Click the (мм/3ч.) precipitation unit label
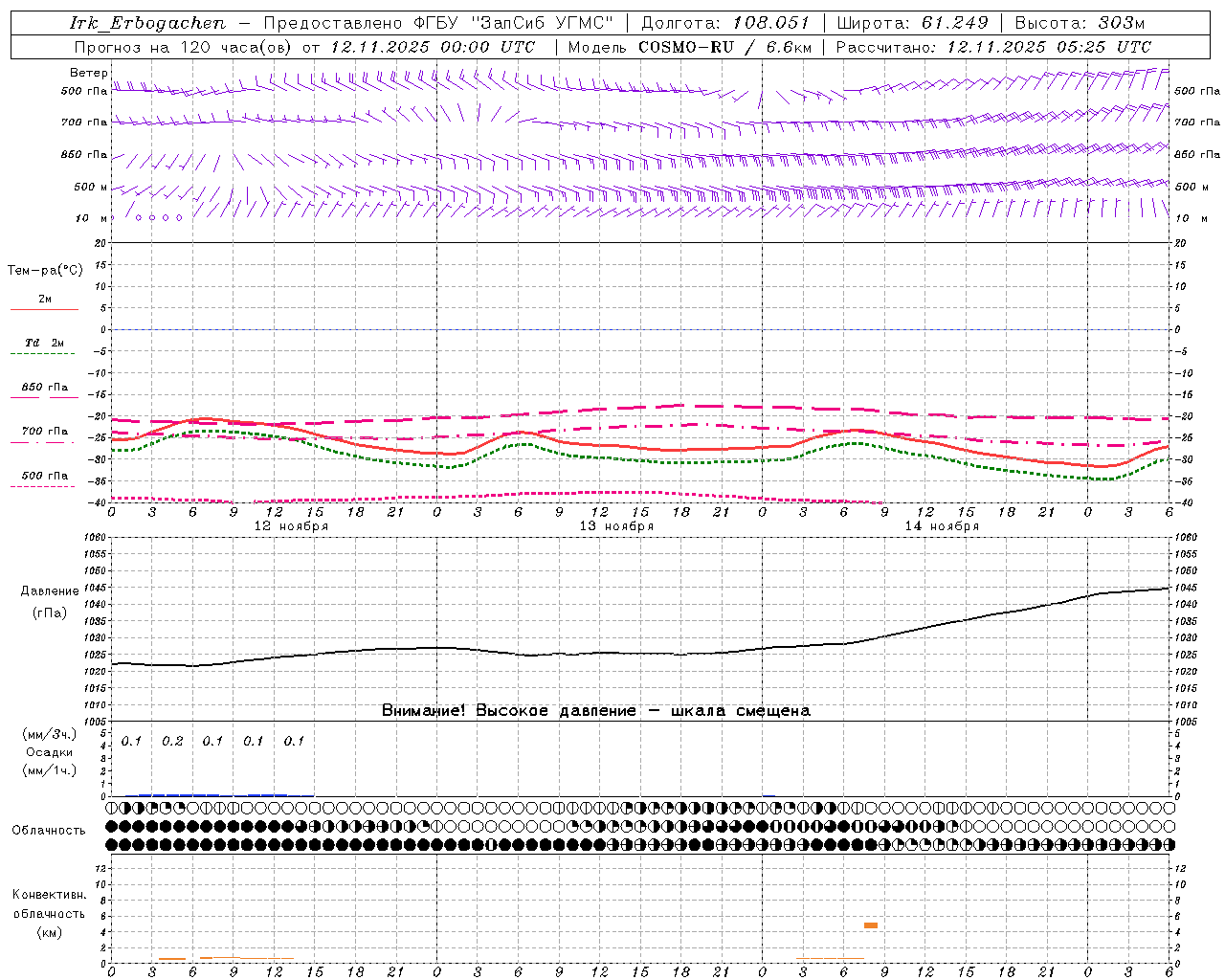1225x980 pixels. [49, 734]
